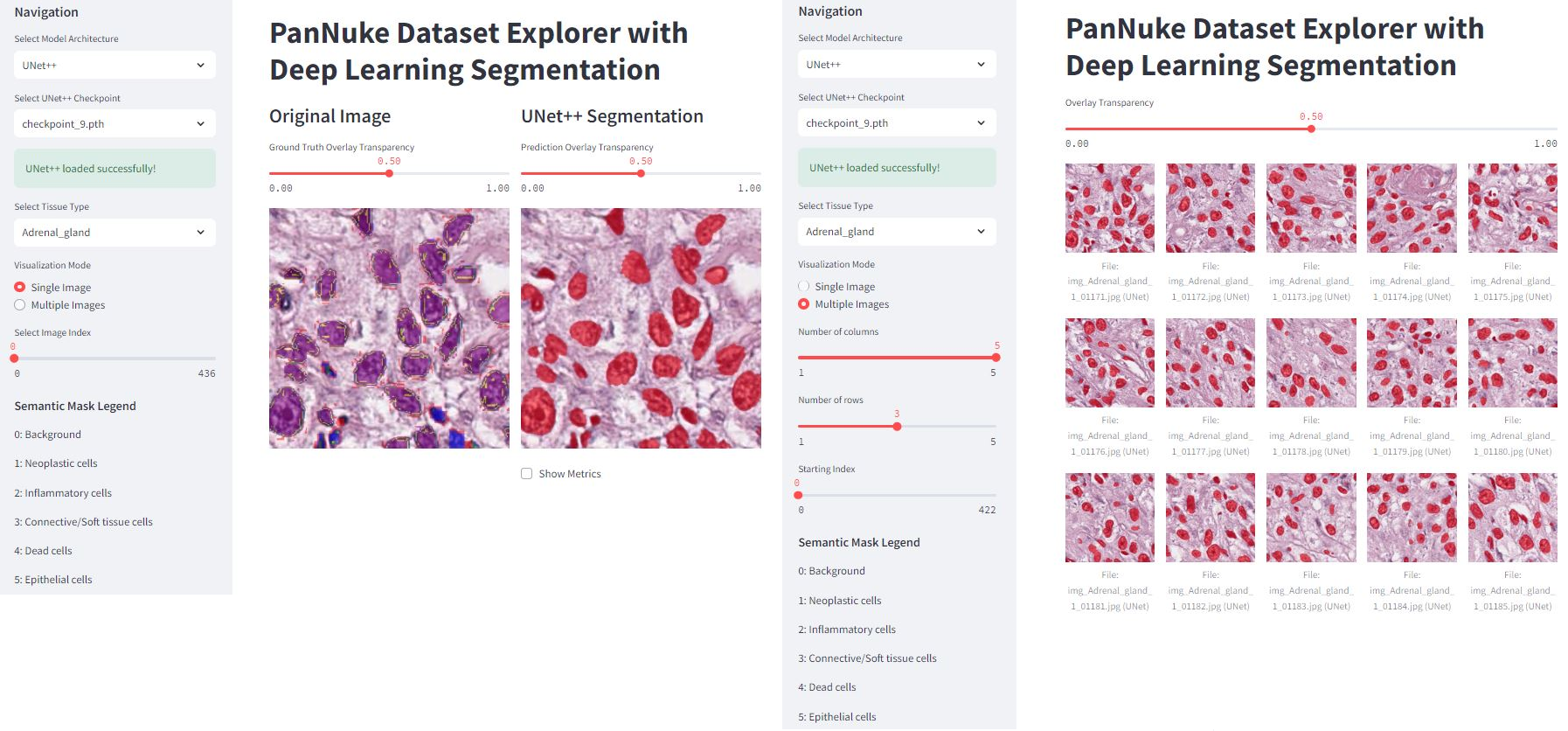Choose Single Image in right panel
This screenshot has width=1568, height=731.
click(x=804, y=286)
